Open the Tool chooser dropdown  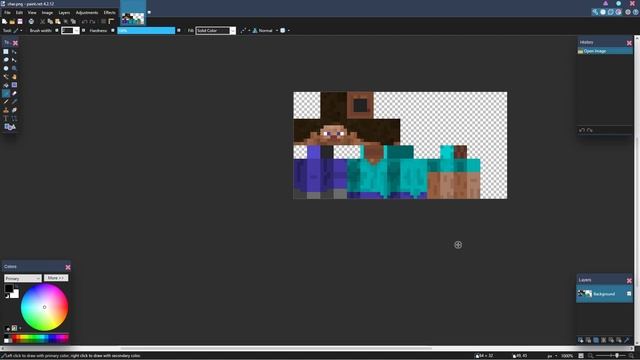[18, 31]
